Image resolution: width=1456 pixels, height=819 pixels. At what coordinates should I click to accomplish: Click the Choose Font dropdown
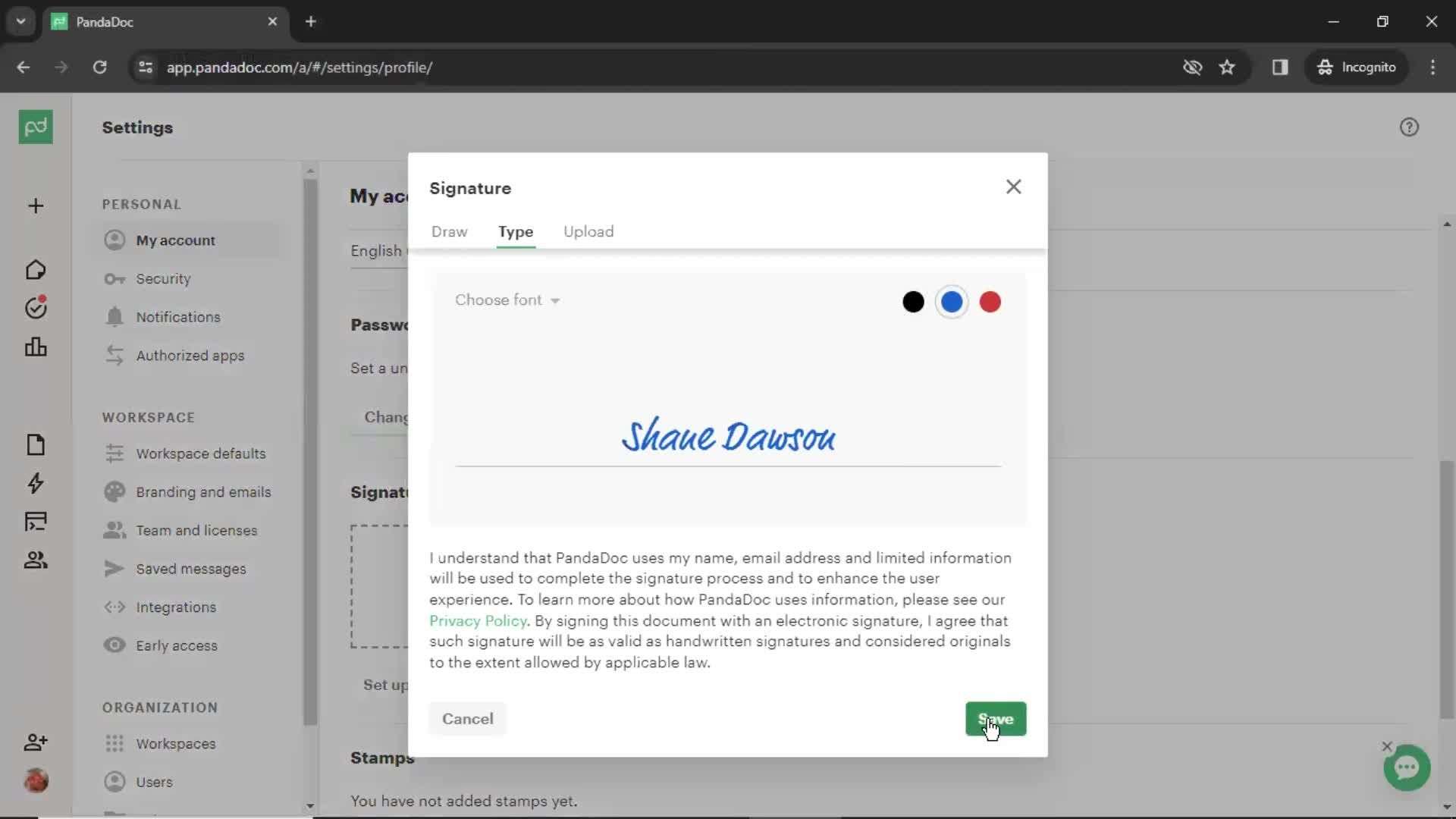(507, 300)
